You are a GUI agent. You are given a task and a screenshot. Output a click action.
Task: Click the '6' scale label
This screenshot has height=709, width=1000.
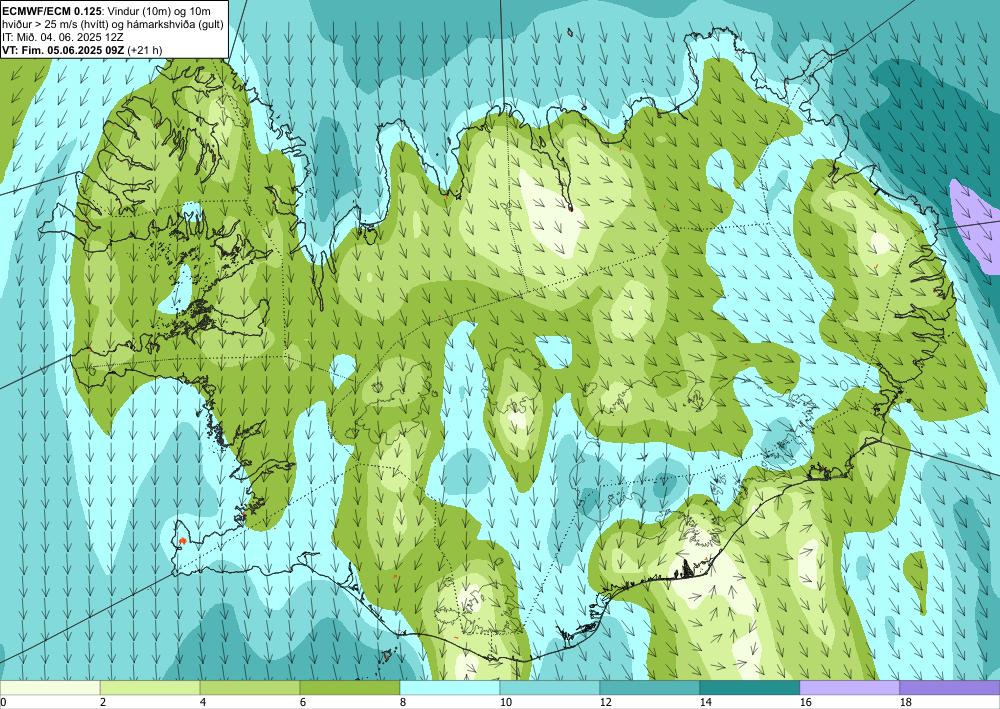coord(303,702)
